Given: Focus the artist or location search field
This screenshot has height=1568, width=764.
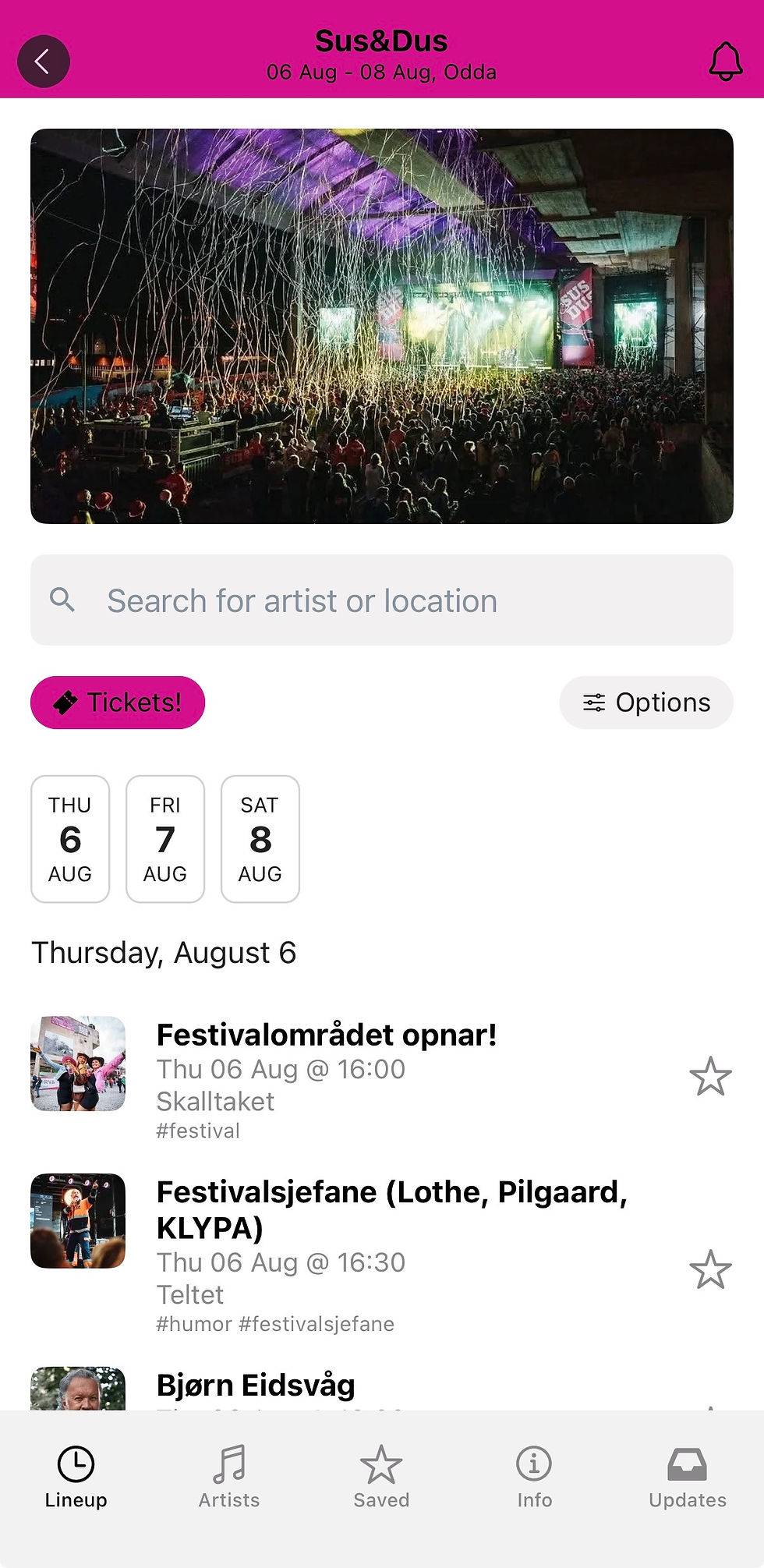Looking at the screenshot, I should tap(382, 600).
